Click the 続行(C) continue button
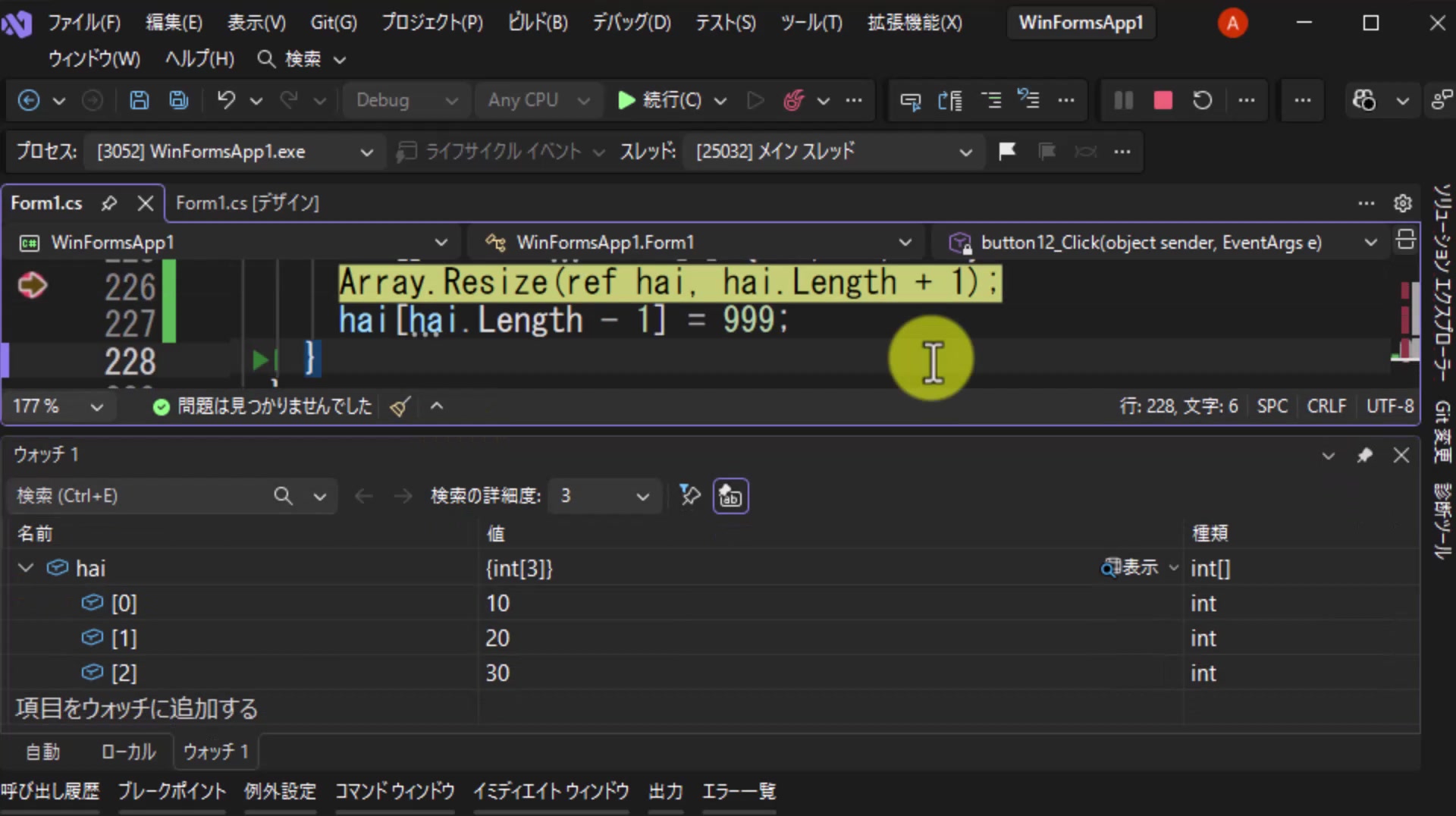This screenshot has width=1456, height=816. coord(660,100)
